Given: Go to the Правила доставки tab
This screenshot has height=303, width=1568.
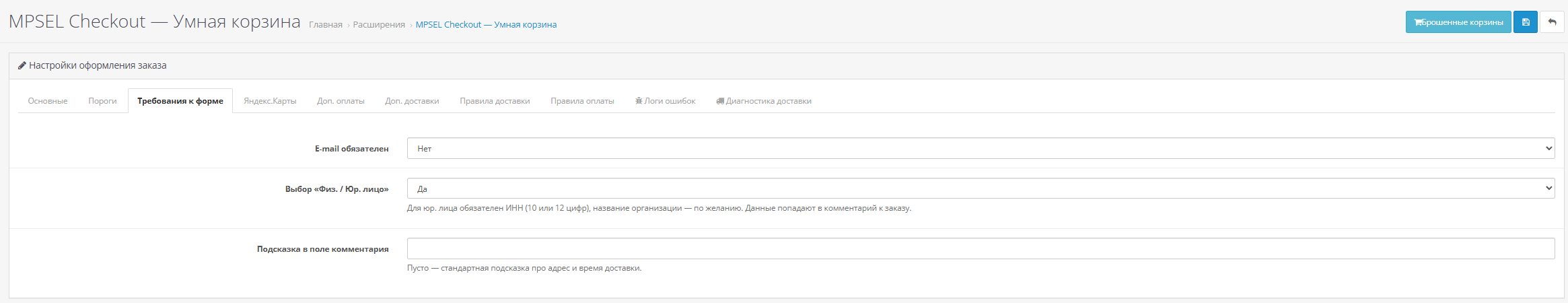Looking at the screenshot, I should click(495, 101).
